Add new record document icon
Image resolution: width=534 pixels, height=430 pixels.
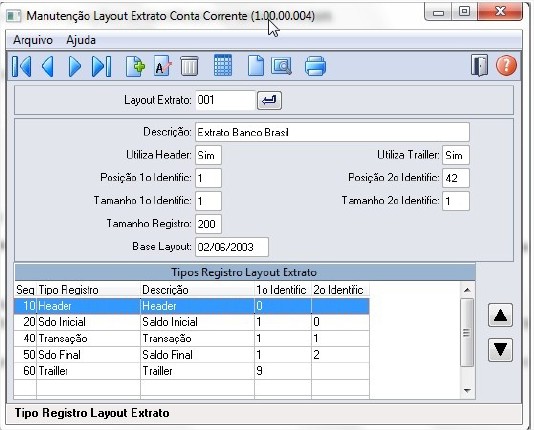click(x=135, y=66)
